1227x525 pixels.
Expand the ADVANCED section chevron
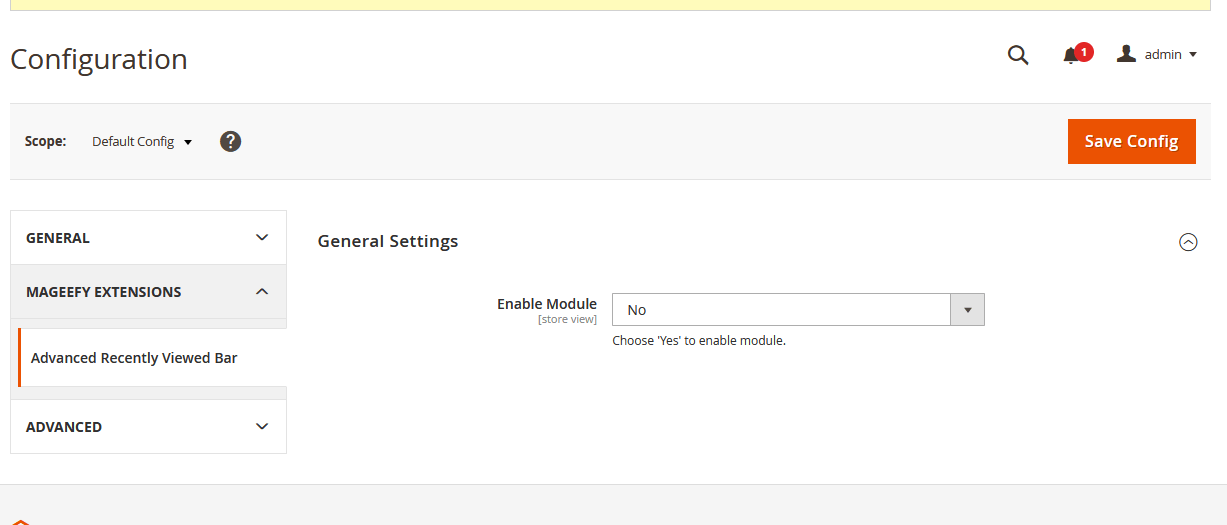[262, 427]
